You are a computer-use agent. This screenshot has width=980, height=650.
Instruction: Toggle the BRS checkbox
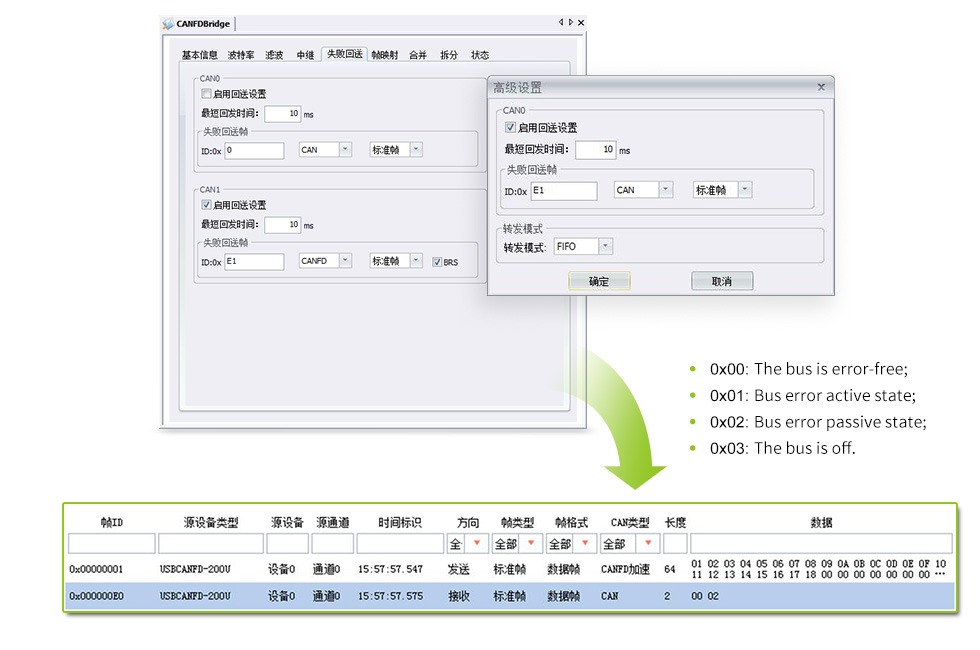tap(437, 262)
